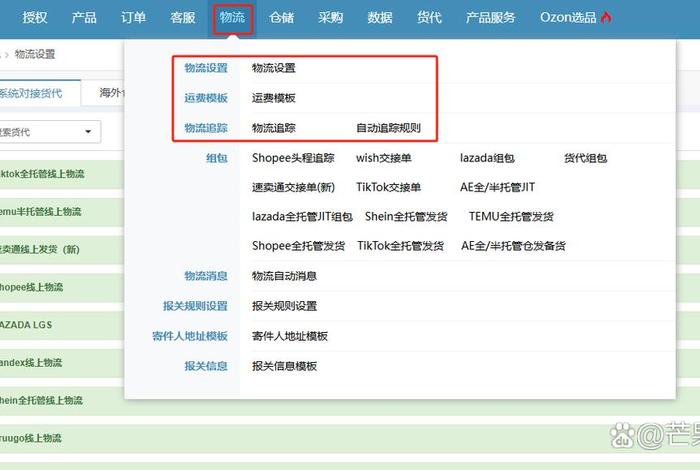Image resolution: width=700 pixels, height=470 pixels.
Task: Open Shopee头程追踪 link
Action: [x=293, y=158]
